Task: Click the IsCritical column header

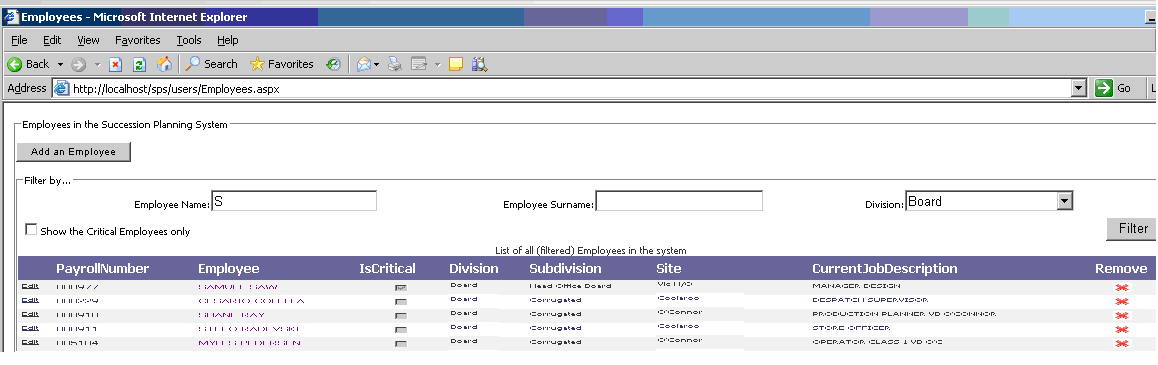Action: pyautogui.click(x=388, y=268)
